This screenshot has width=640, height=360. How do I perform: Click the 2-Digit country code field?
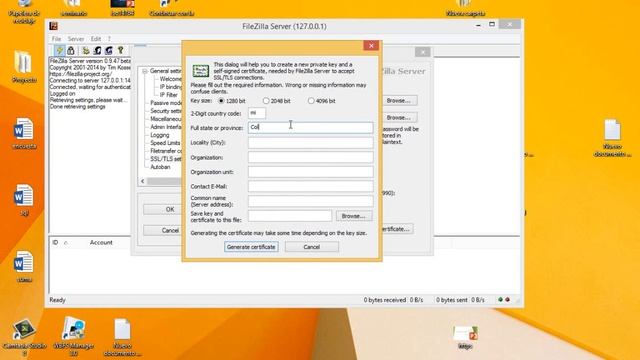pyautogui.click(x=257, y=113)
